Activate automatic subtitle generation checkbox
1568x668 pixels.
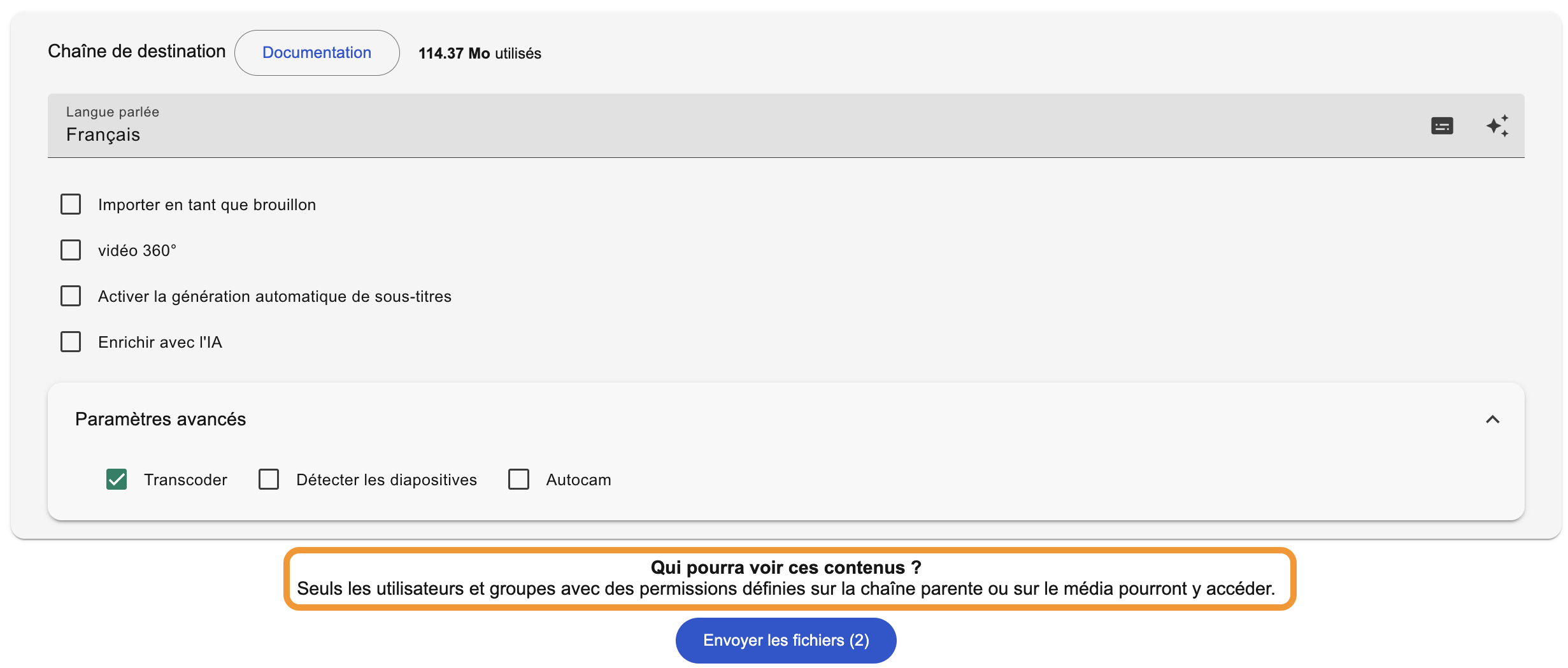[71, 296]
